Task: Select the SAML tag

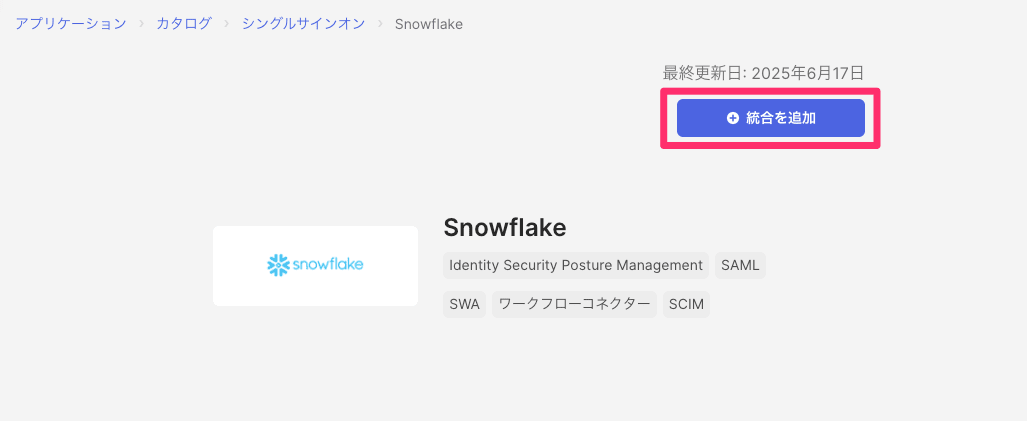Action: pyautogui.click(x=741, y=265)
